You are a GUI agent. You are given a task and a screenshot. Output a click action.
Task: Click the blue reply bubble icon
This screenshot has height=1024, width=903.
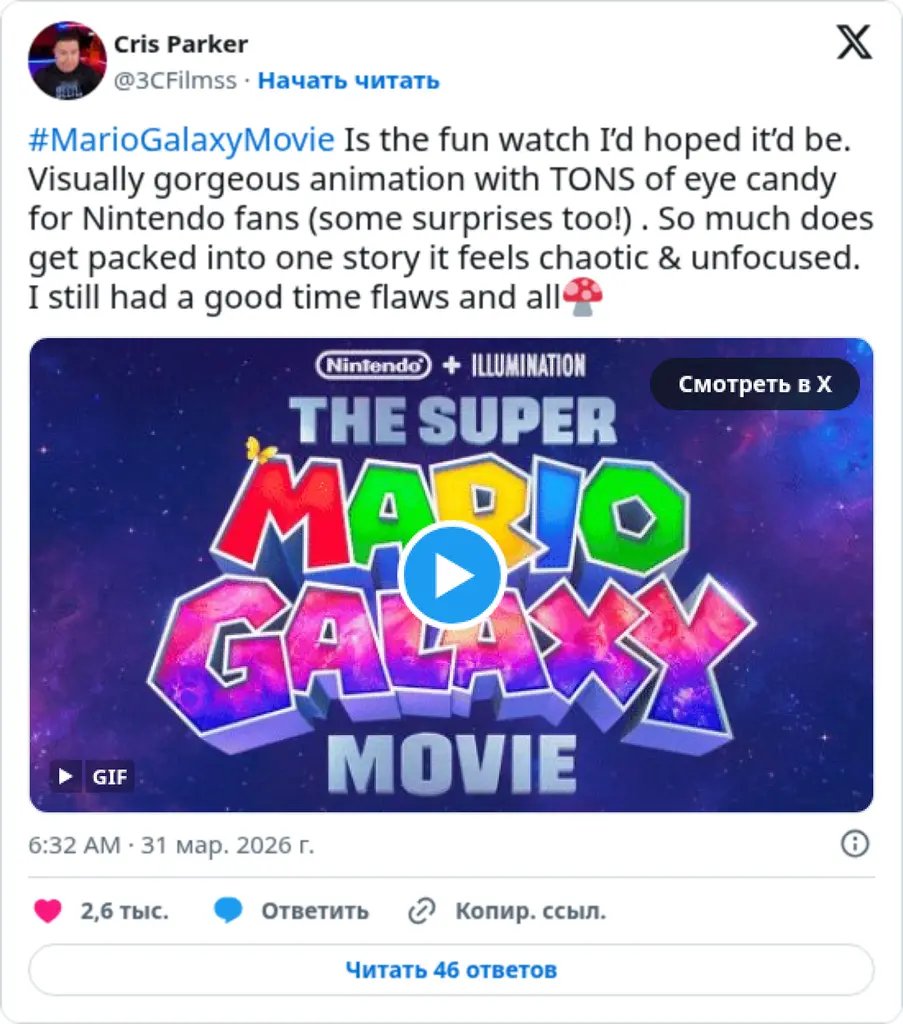[x=228, y=911]
